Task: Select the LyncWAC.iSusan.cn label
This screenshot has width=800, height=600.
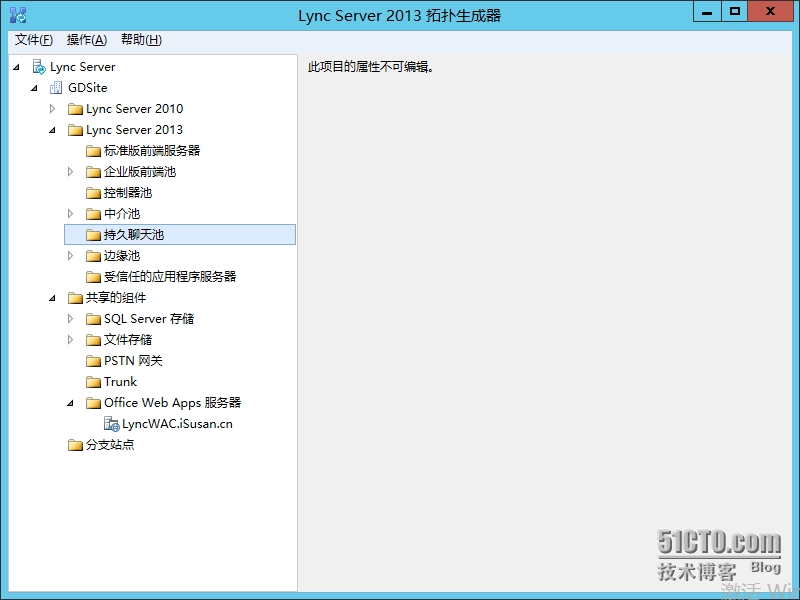Action: coord(178,424)
